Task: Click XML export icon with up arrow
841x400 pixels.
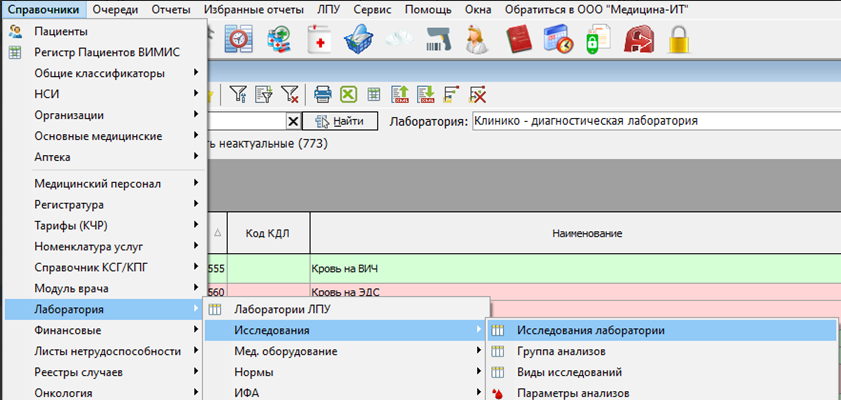Action: 400,95
